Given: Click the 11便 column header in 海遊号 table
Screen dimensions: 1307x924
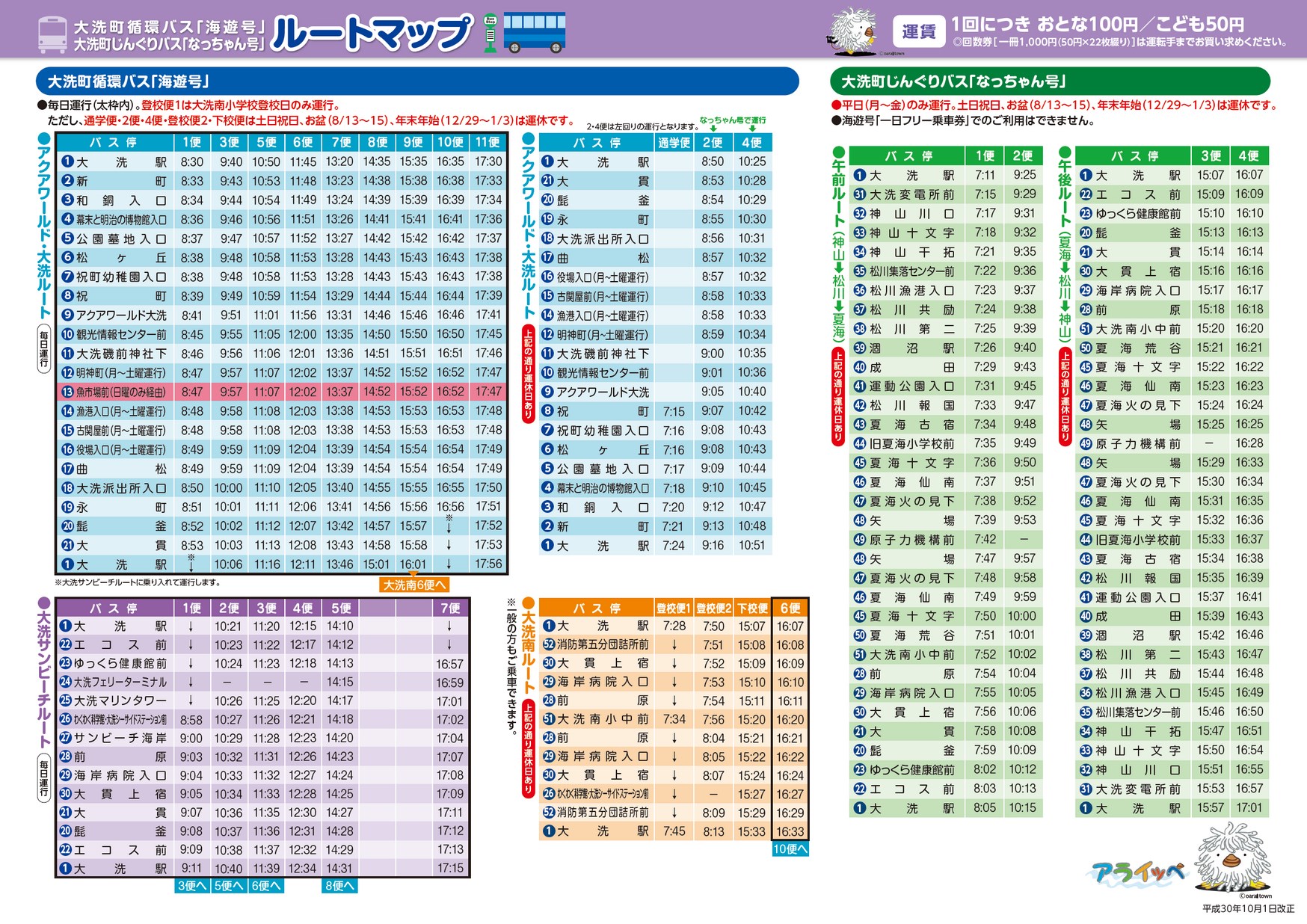Looking at the screenshot, I should 488,142.
